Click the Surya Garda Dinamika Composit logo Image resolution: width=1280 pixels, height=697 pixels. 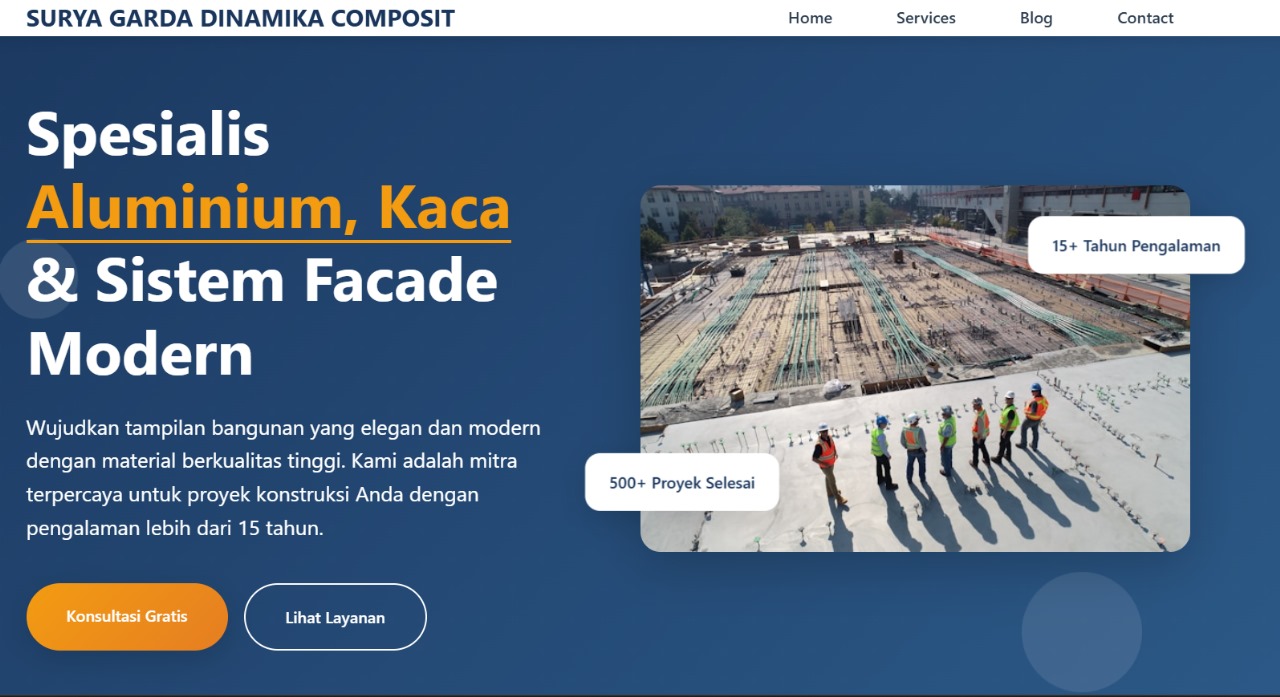240,18
